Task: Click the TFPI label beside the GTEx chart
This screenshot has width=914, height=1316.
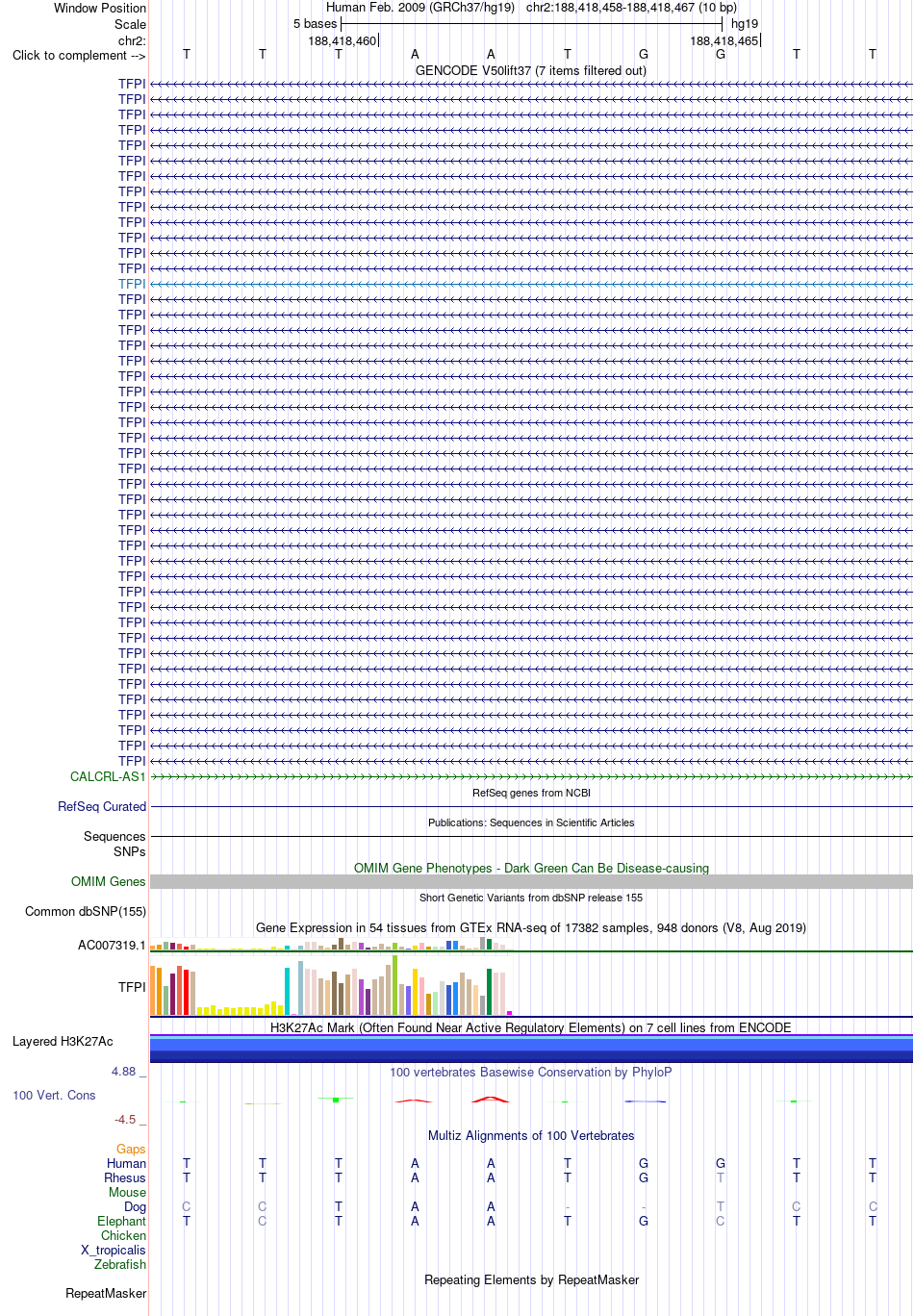Action: (132, 987)
